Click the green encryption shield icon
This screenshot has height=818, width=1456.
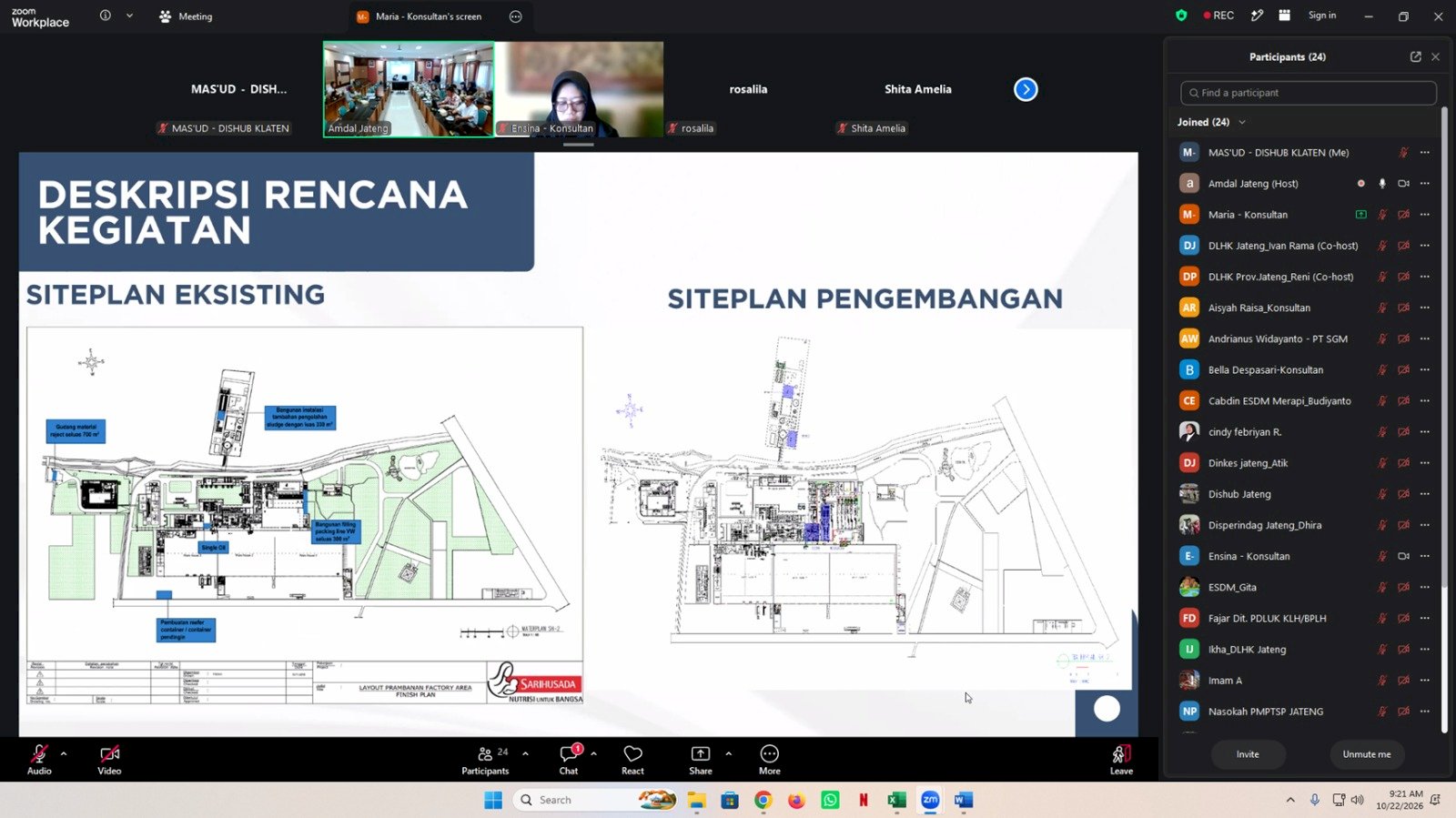click(1181, 15)
